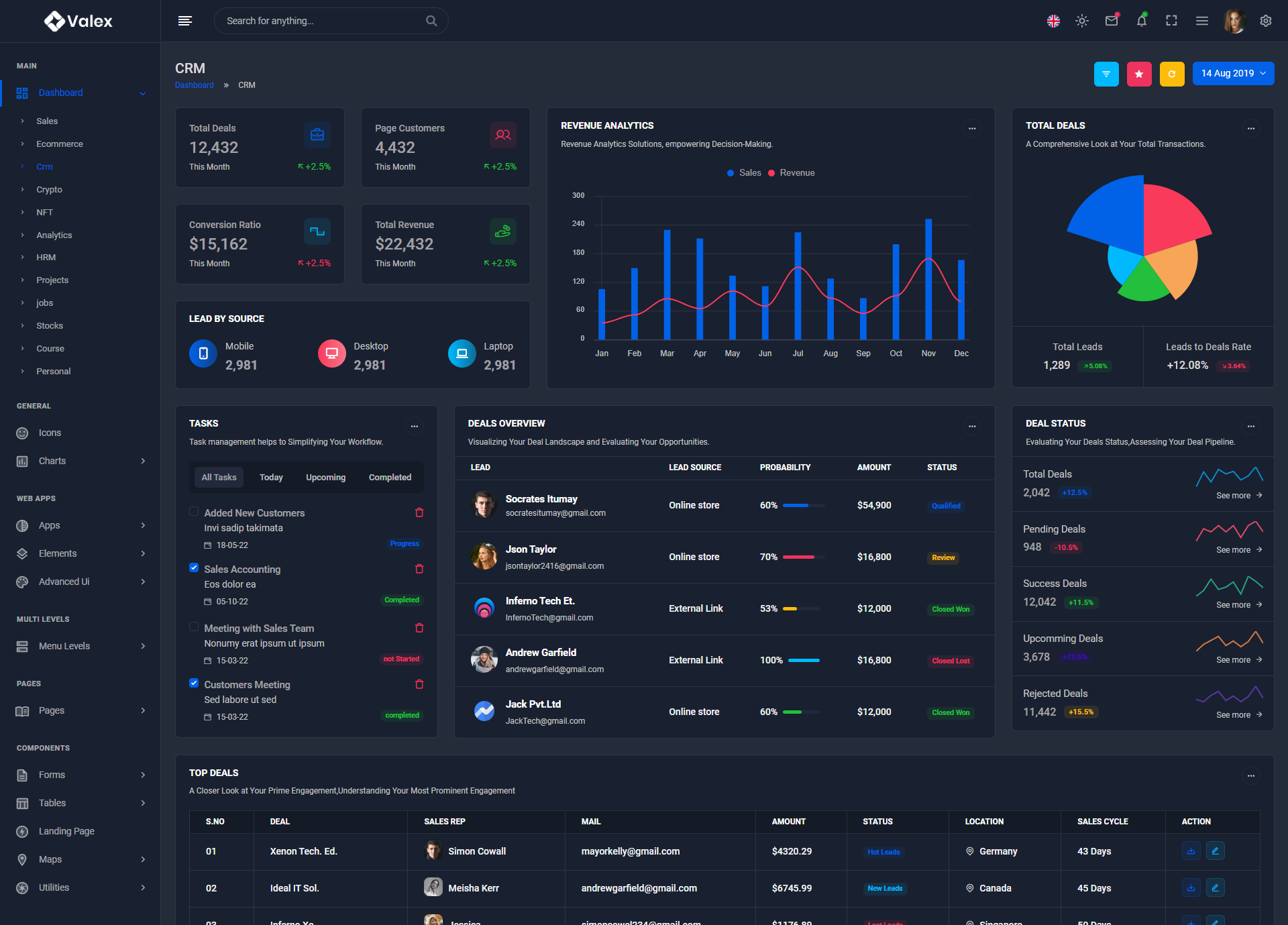This screenshot has height=925, width=1288.
Task: Open the 14 Aug 2019 date dropdown
Action: point(1233,74)
